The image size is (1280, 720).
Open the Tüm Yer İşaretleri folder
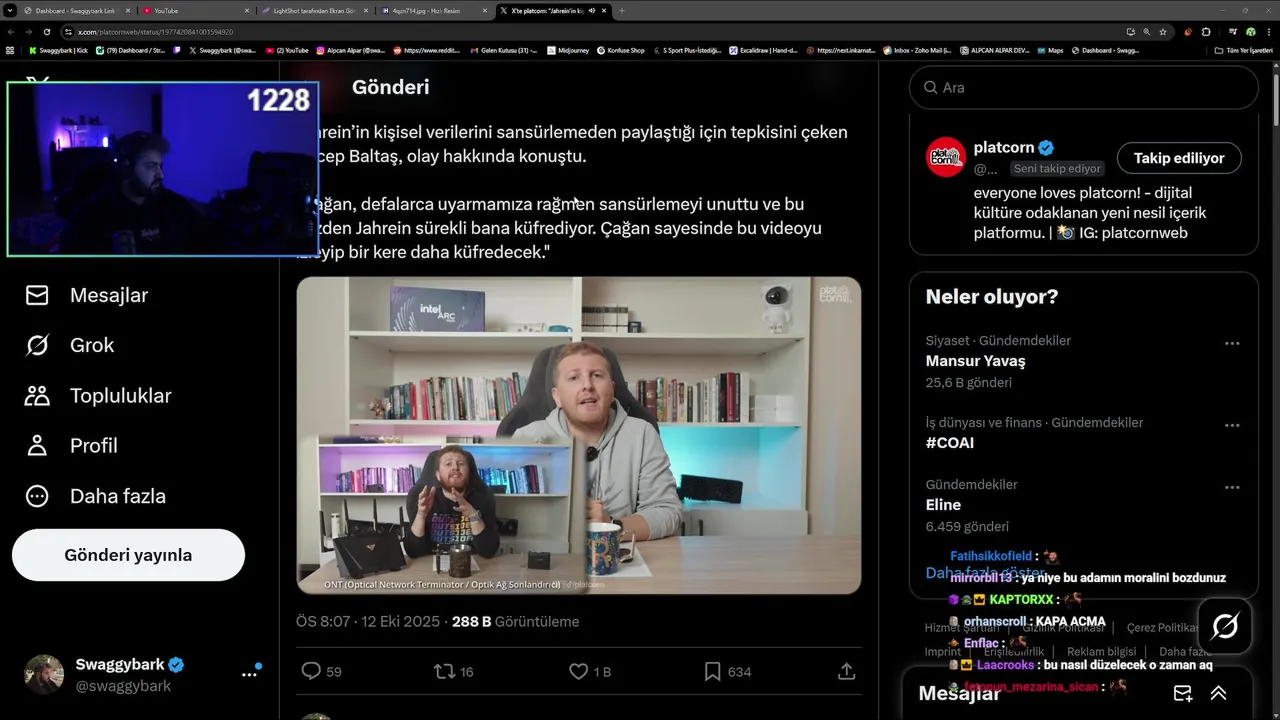point(1244,50)
